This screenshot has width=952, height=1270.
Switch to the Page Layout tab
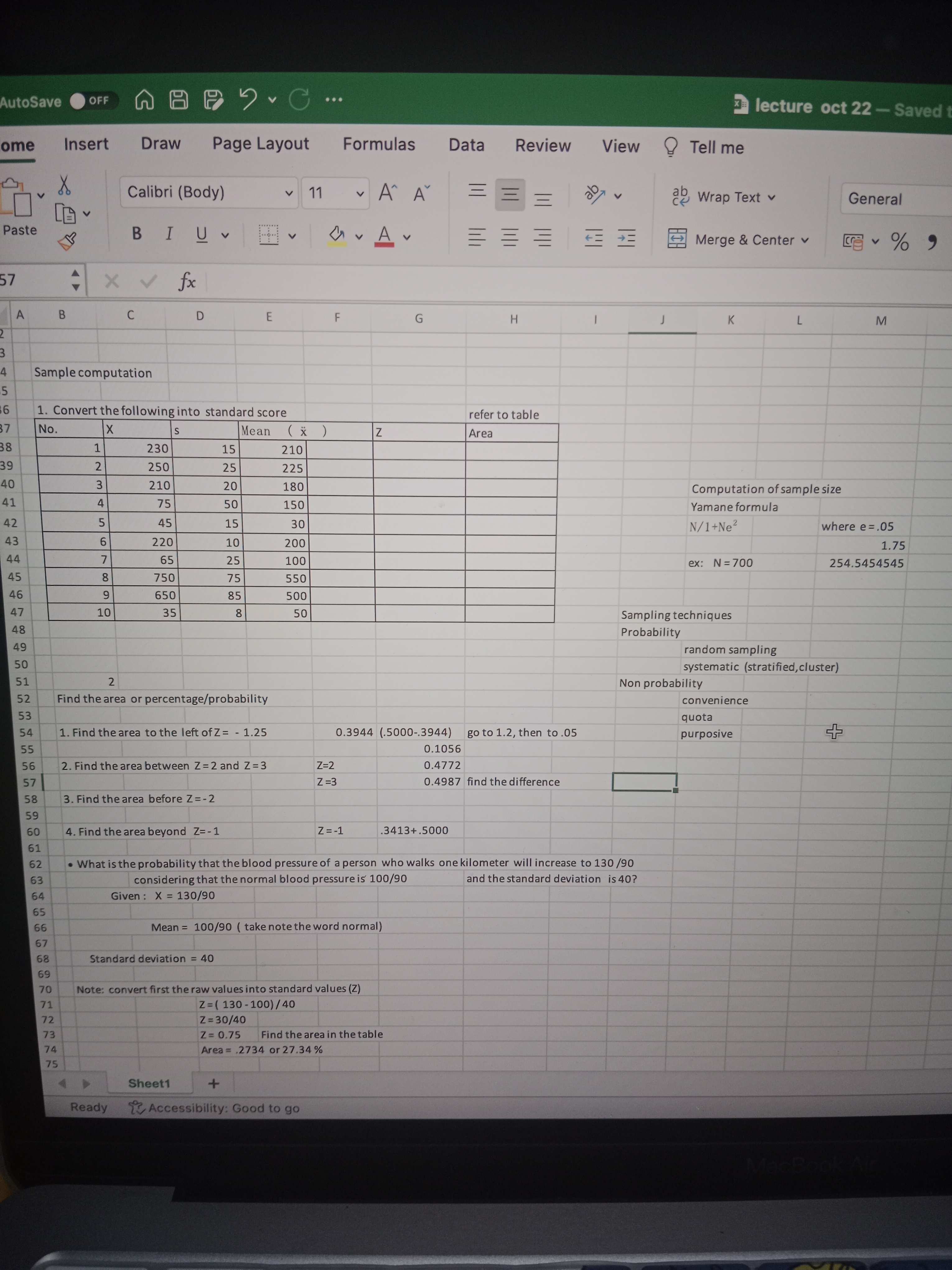[x=260, y=143]
